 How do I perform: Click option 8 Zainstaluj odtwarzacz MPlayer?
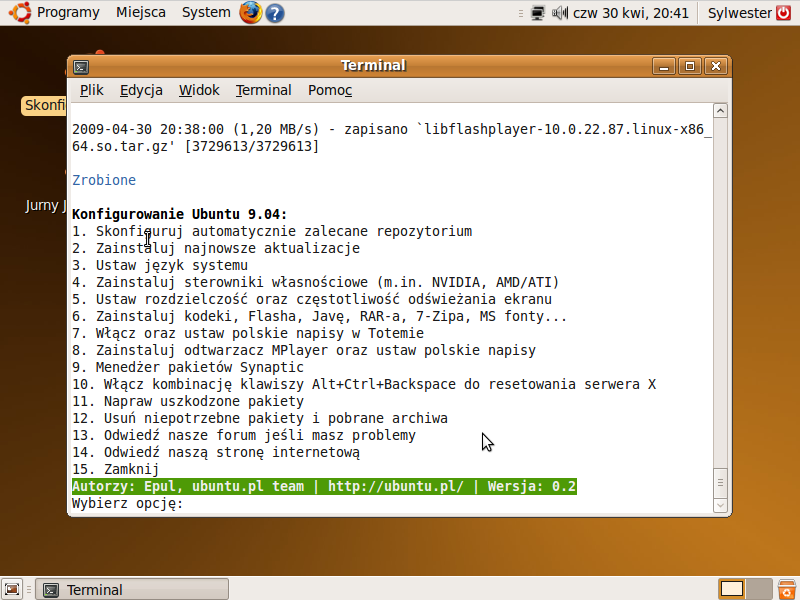pyautogui.click(x=304, y=351)
